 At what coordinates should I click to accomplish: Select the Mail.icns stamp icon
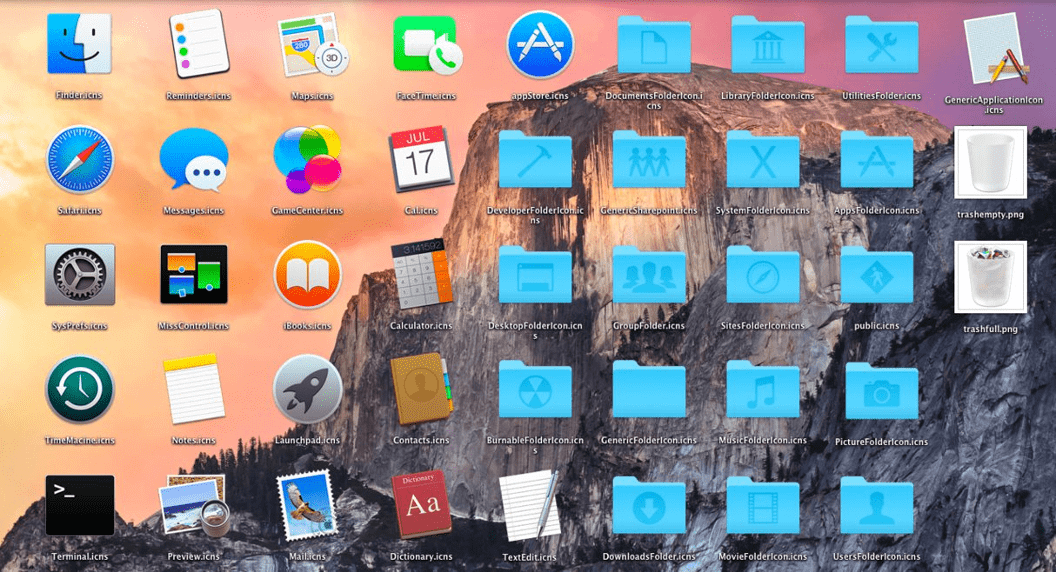(x=307, y=505)
